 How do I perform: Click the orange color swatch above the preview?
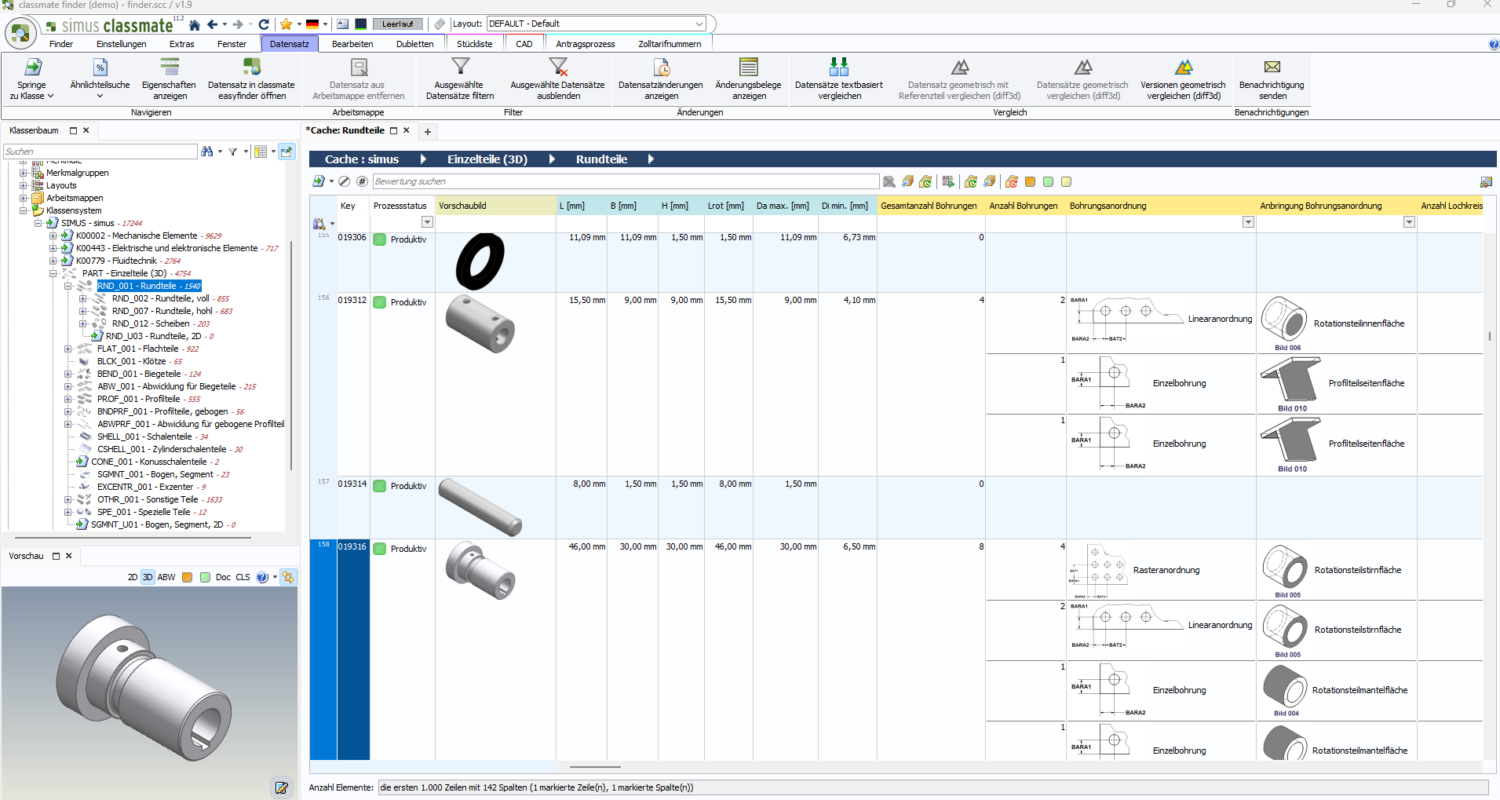(185, 577)
